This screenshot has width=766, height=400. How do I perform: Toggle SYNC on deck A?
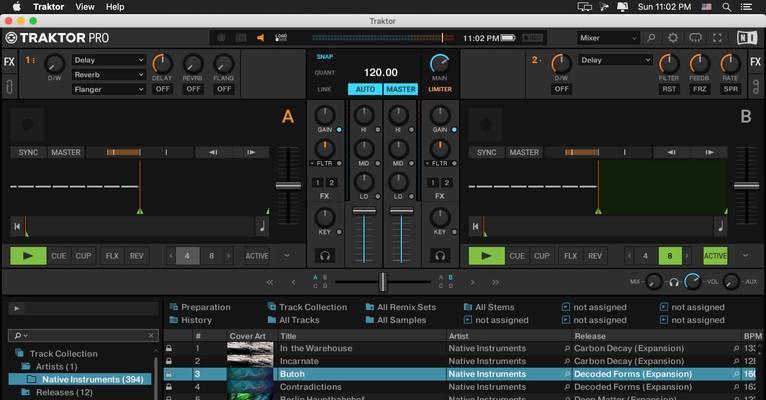tap(28, 152)
